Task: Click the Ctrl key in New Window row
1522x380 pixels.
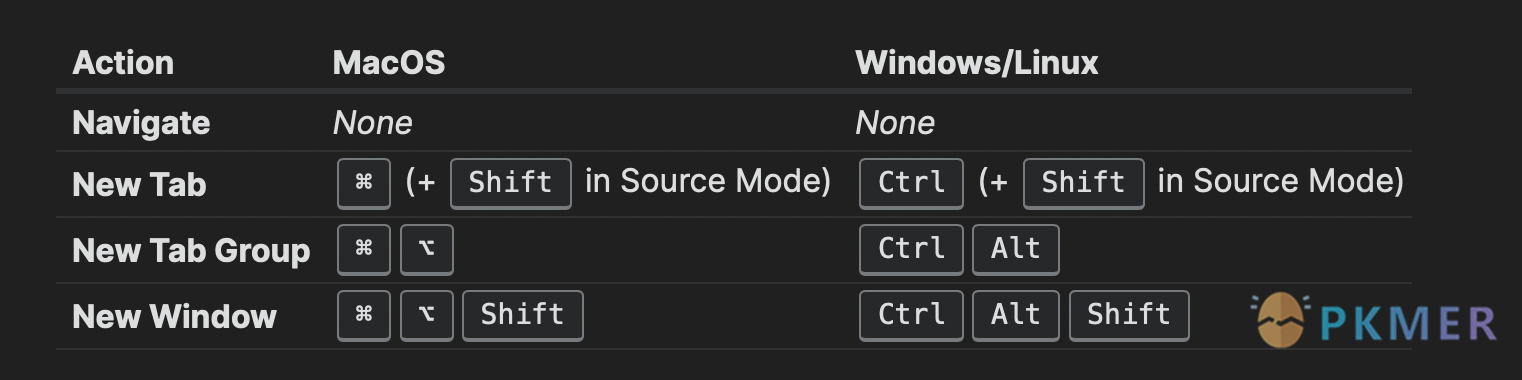Action: click(x=911, y=315)
